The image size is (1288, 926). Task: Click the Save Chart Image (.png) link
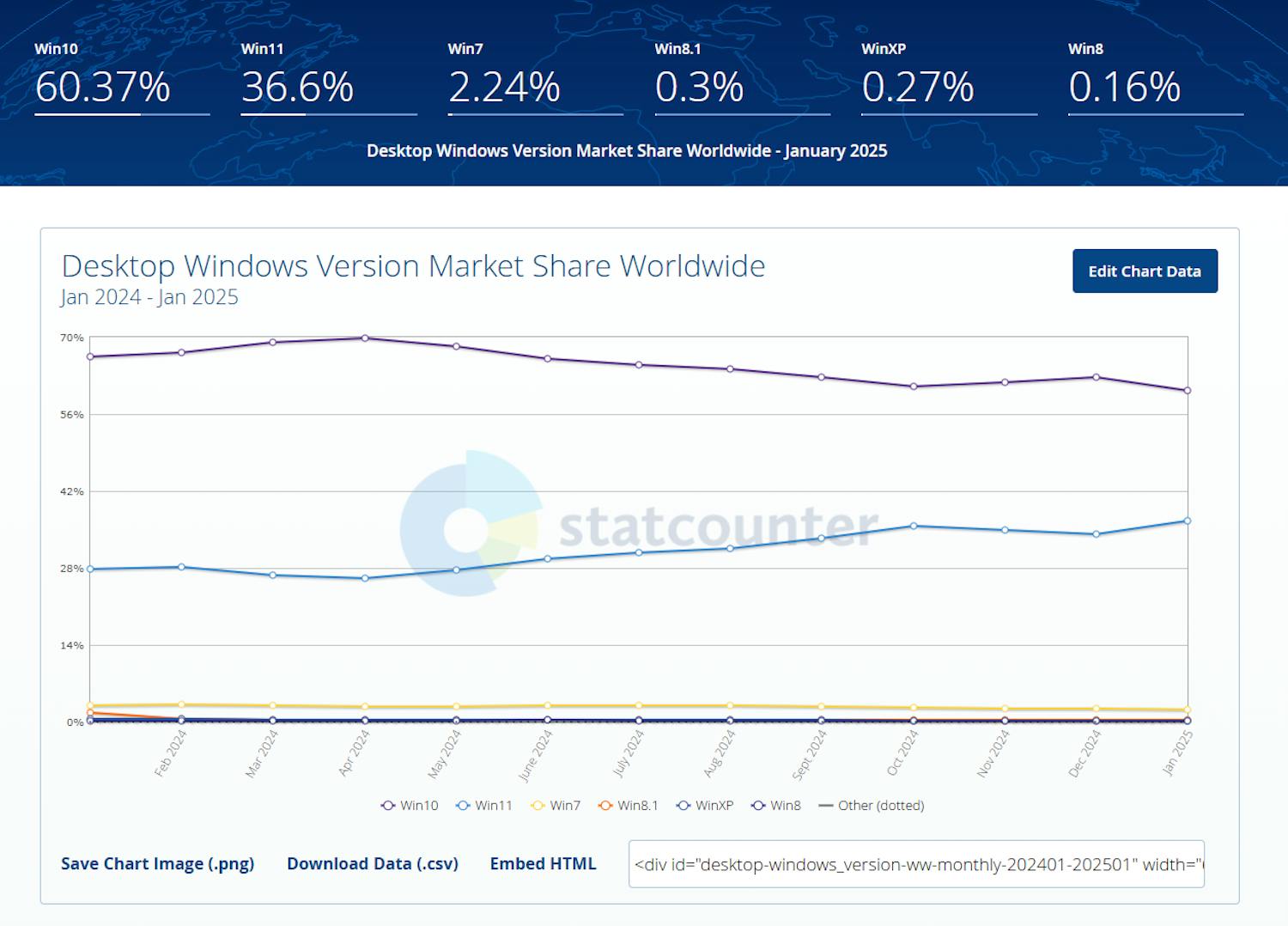(x=158, y=863)
